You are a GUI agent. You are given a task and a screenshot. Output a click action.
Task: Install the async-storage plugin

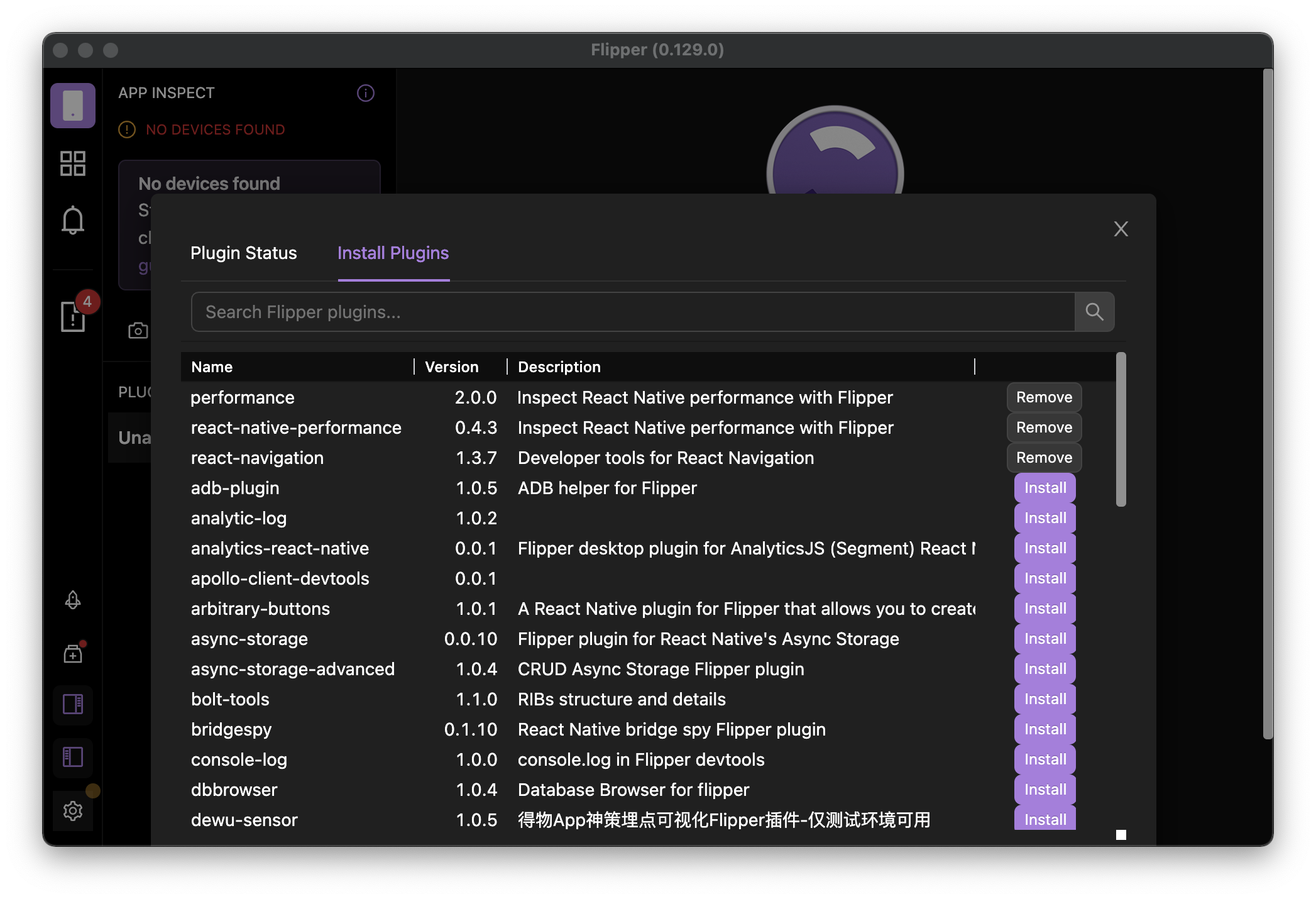[1045, 639]
